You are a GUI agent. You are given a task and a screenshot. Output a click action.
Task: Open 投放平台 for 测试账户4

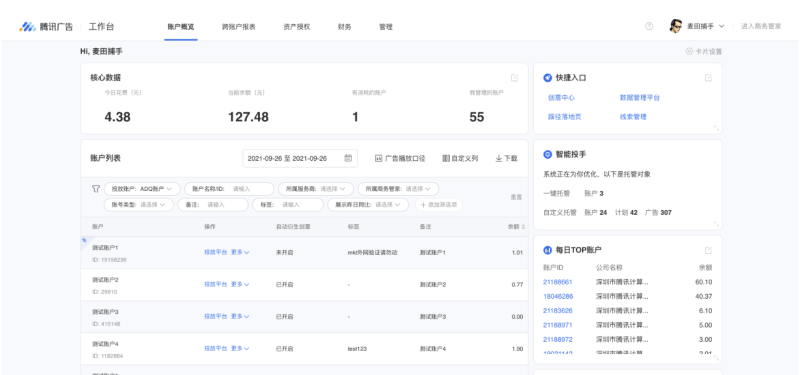tap(215, 348)
